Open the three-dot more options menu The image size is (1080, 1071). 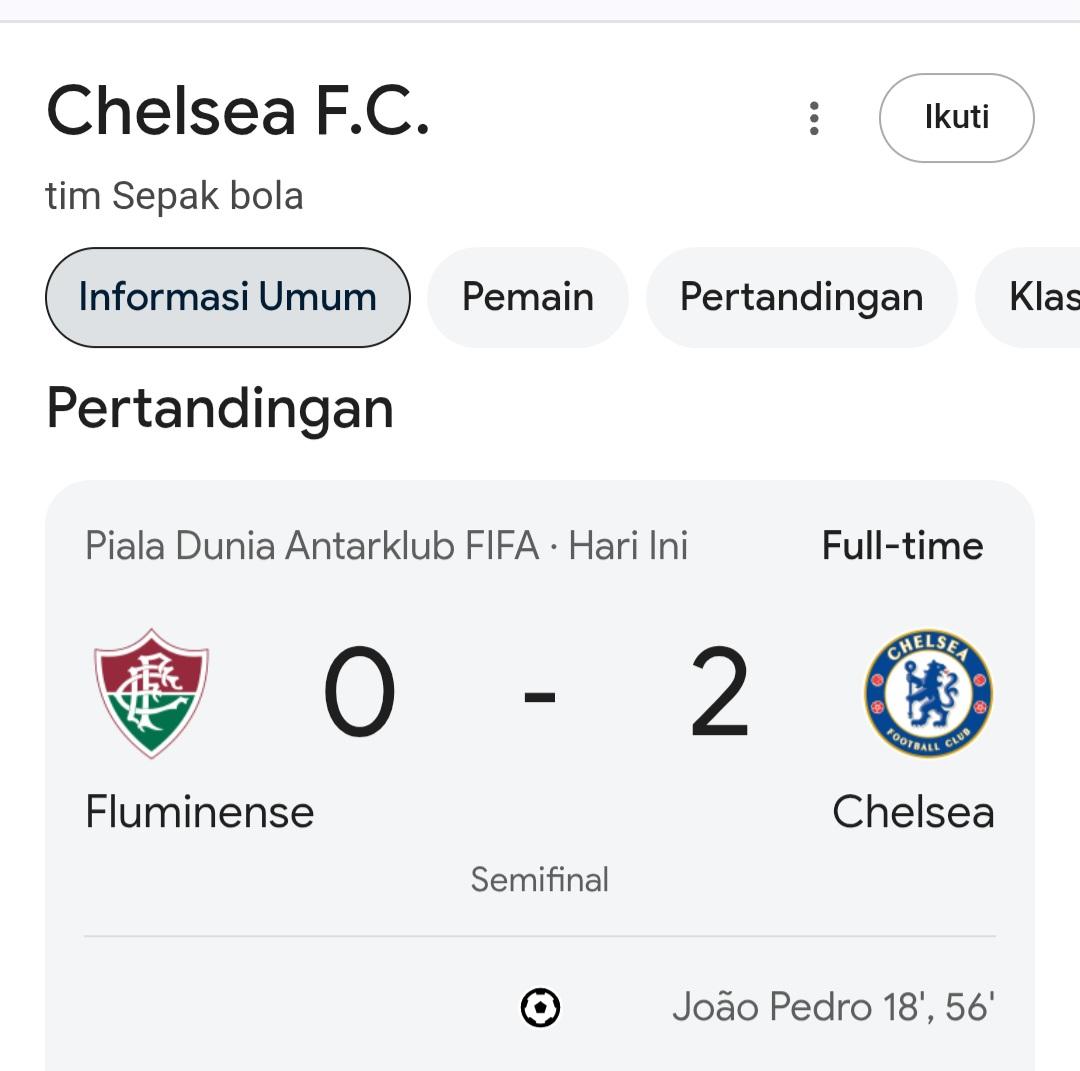point(814,118)
